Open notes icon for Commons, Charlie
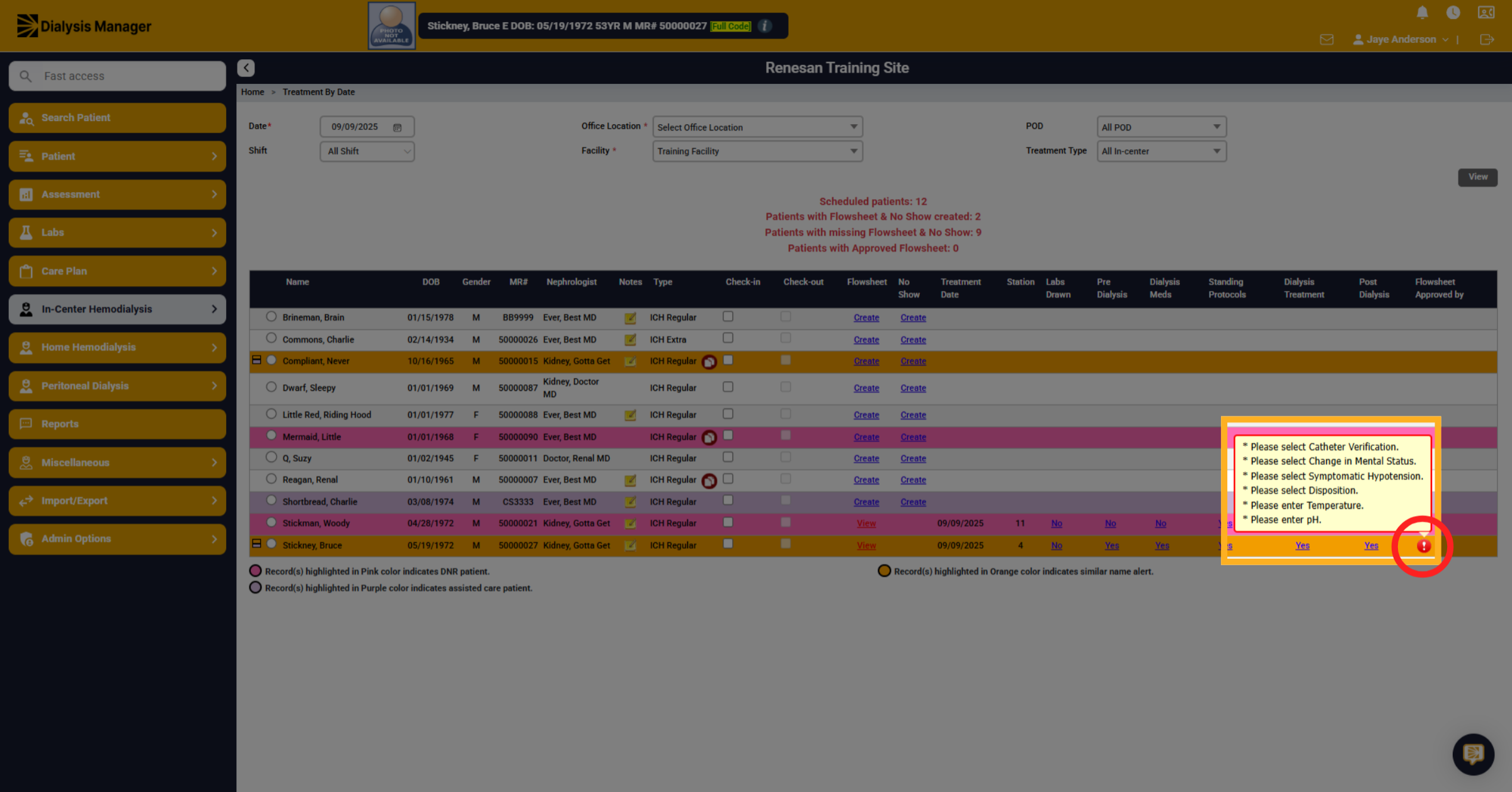The image size is (1512, 792). click(x=630, y=340)
